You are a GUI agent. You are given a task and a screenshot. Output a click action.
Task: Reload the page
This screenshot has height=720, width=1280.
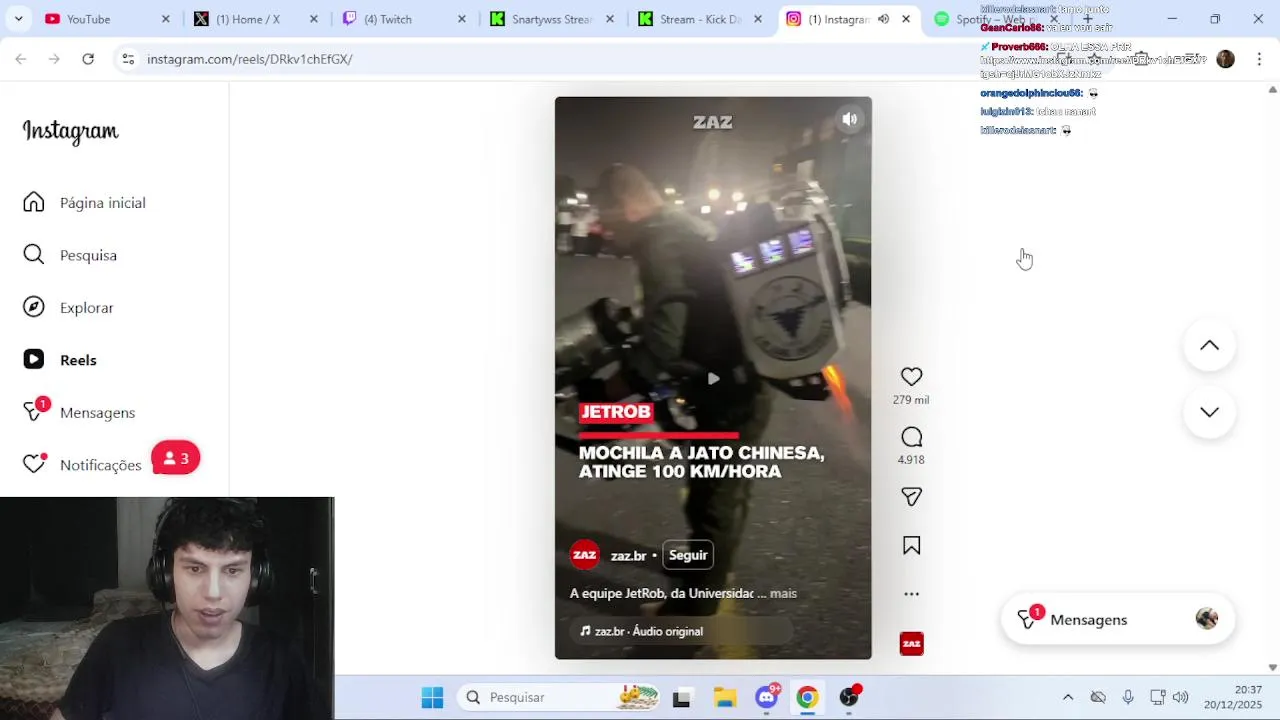click(88, 59)
